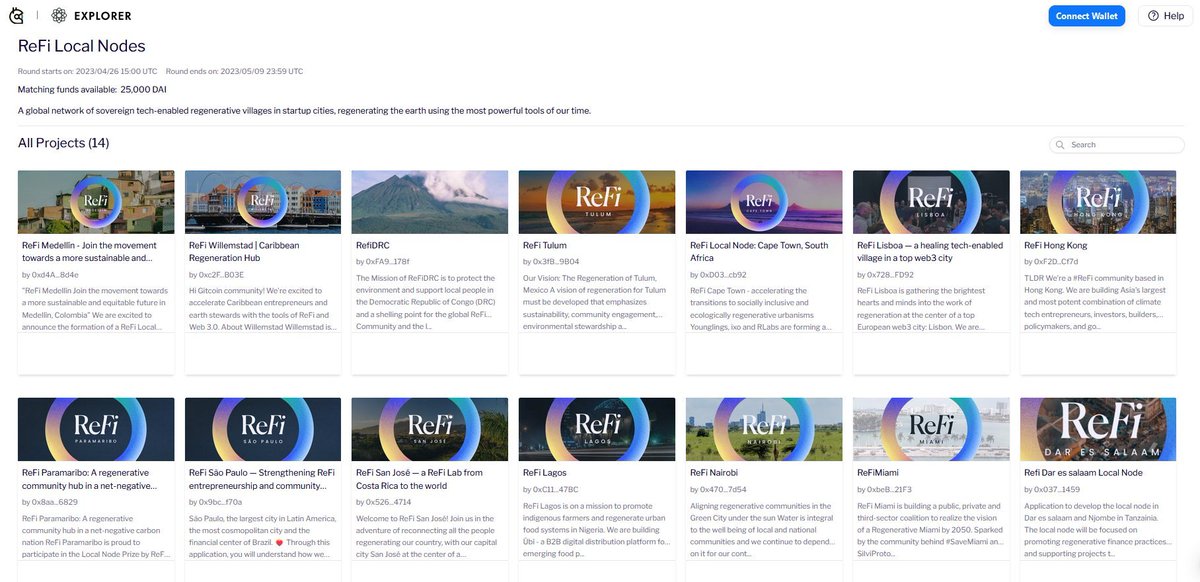Image resolution: width=1200 pixels, height=582 pixels.
Task: Open the ReFi Willemstad banner image
Action: pos(263,202)
